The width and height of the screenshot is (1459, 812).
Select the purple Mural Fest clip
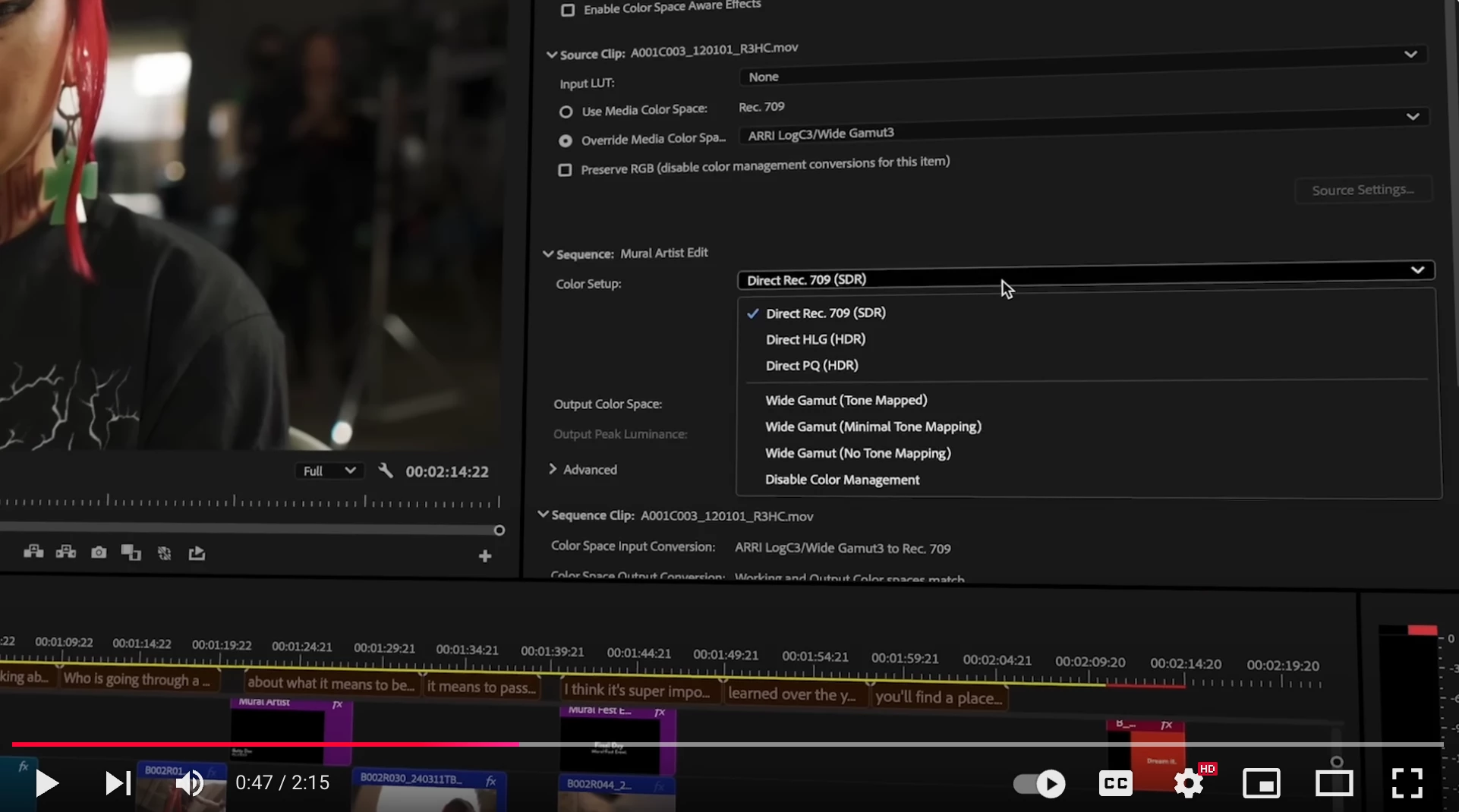point(617,740)
